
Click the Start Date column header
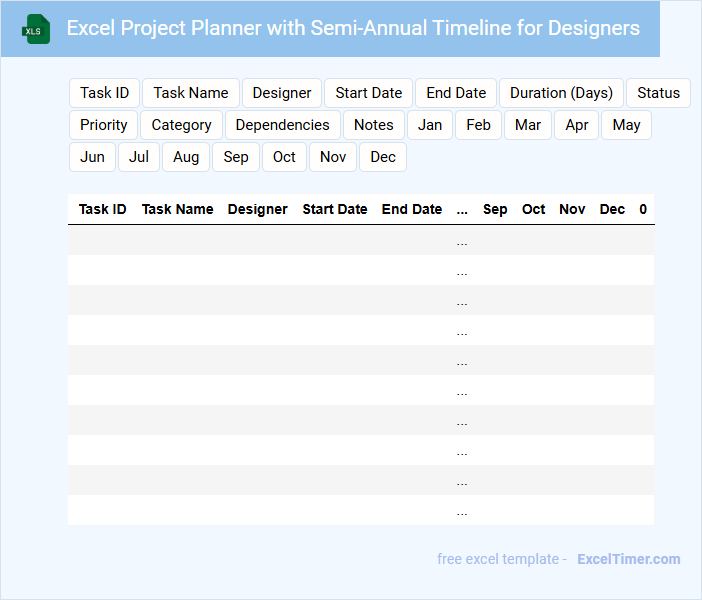[335, 209]
